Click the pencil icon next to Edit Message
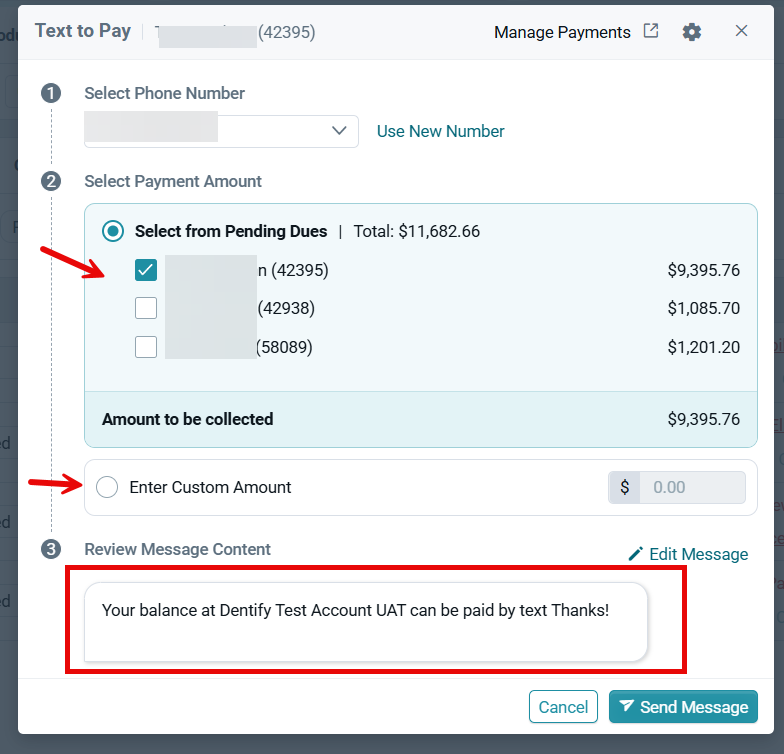Screen dimensions: 784x754 coord(636,554)
